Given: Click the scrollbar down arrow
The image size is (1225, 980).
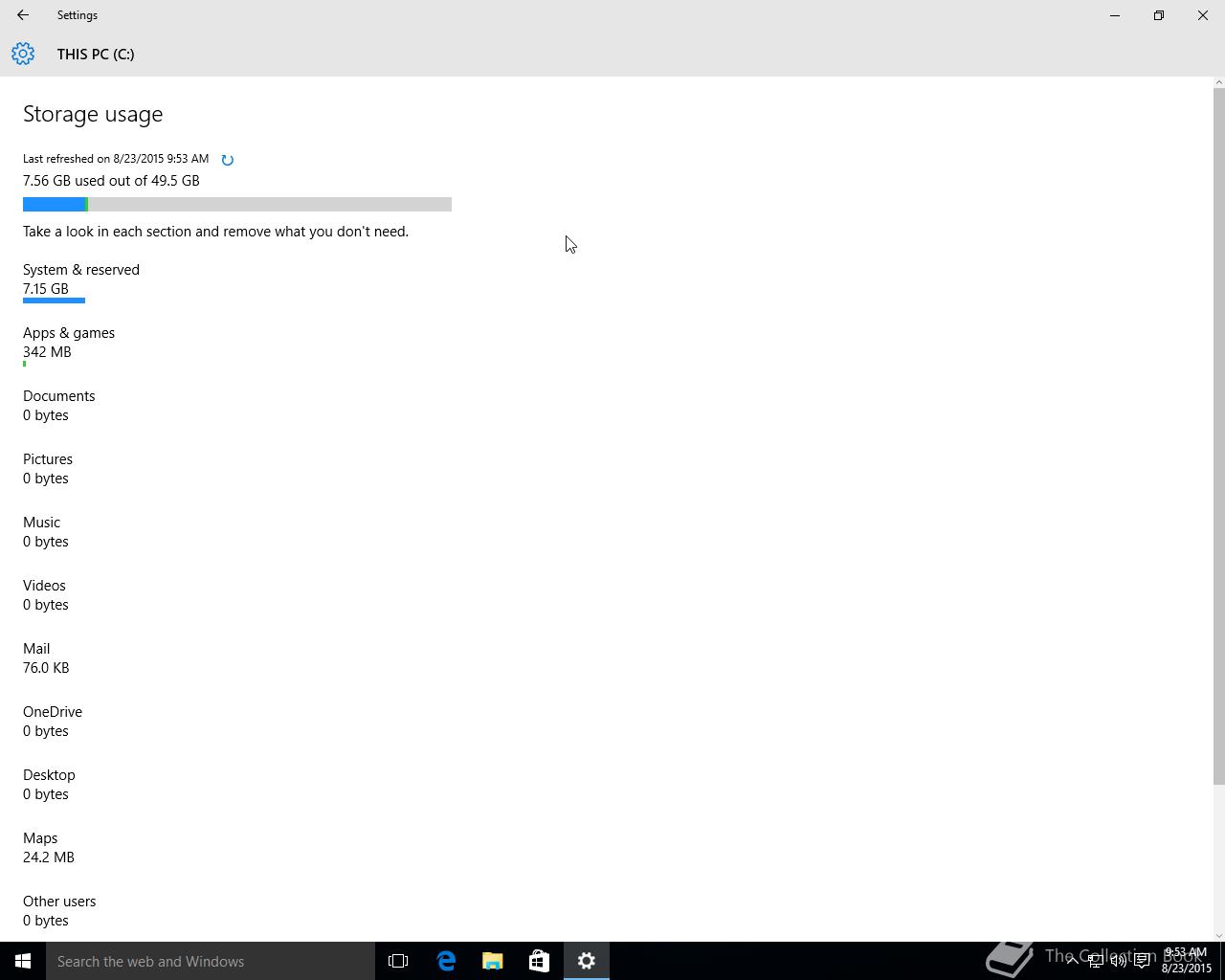Looking at the screenshot, I should pos(1218,935).
